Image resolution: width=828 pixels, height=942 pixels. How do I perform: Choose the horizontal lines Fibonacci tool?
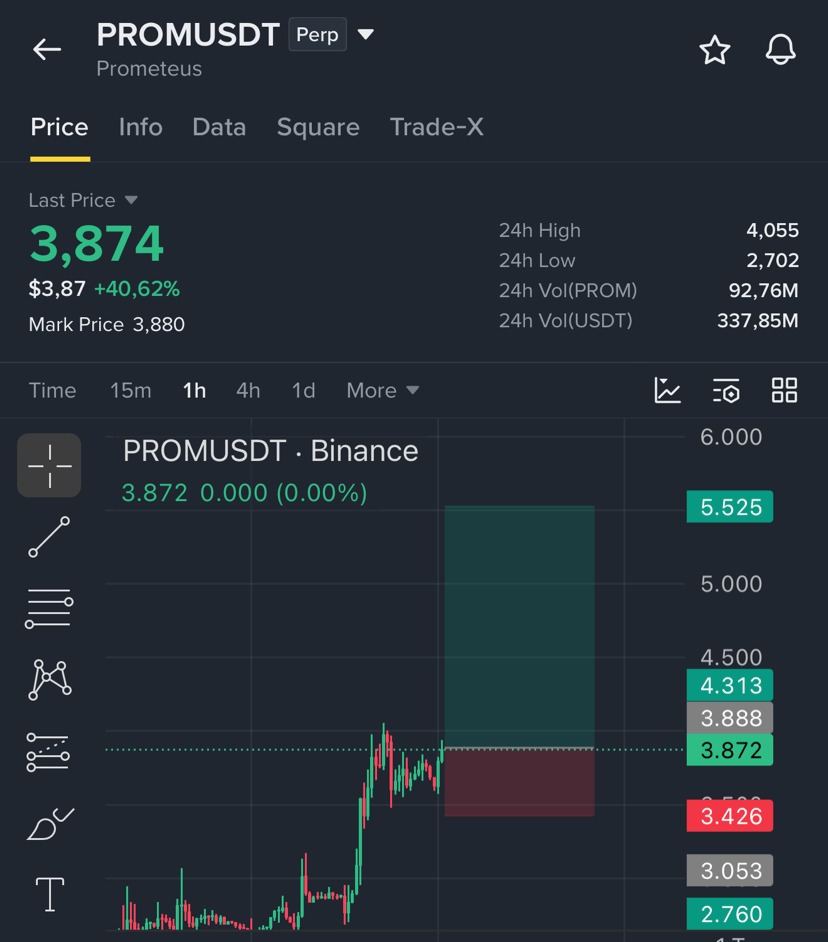pos(49,608)
